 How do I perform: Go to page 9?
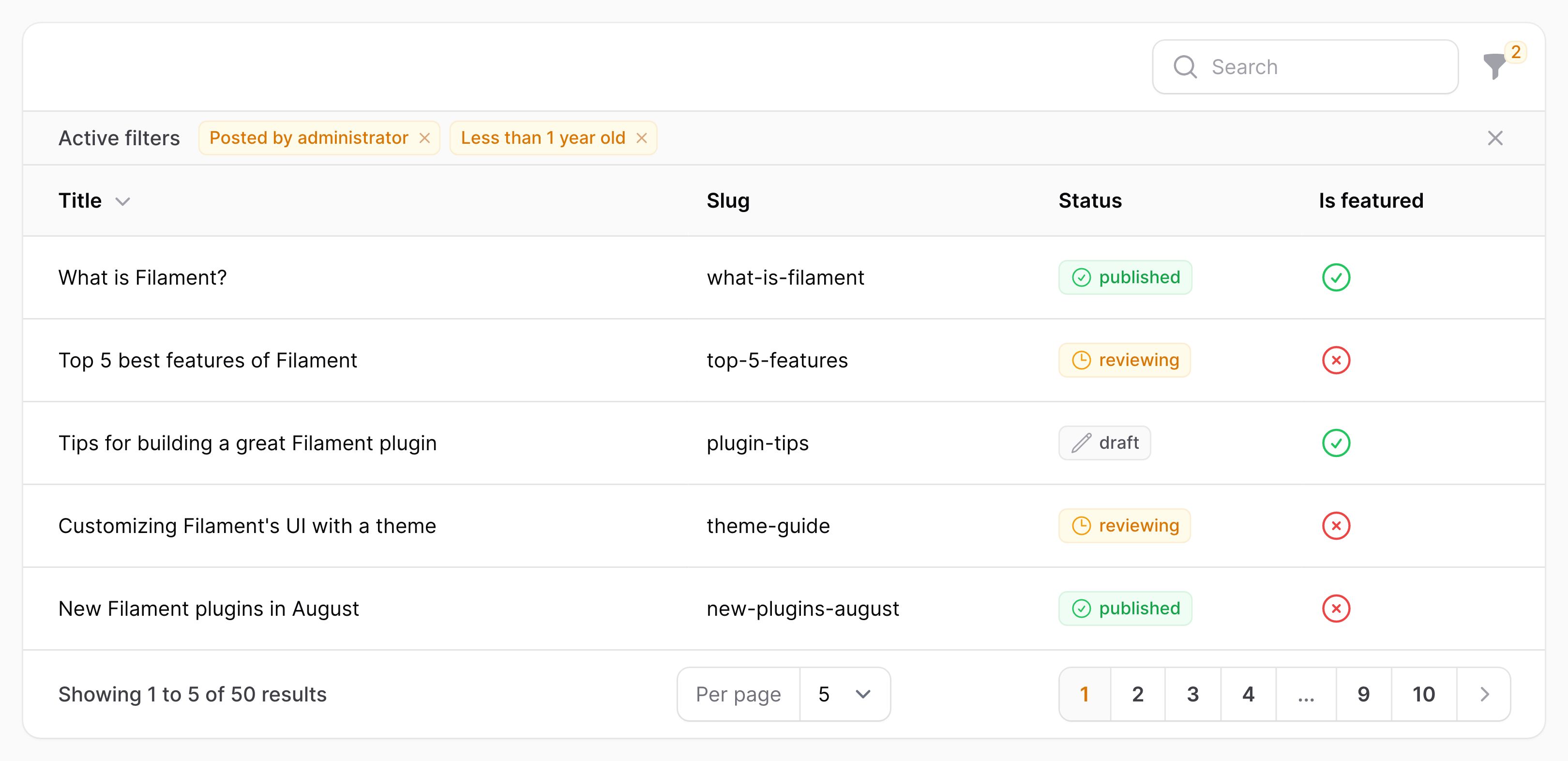tap(1363, 694)
